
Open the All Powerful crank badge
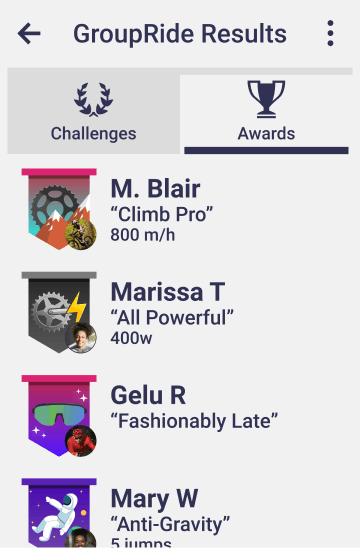(x=59, y=313)
